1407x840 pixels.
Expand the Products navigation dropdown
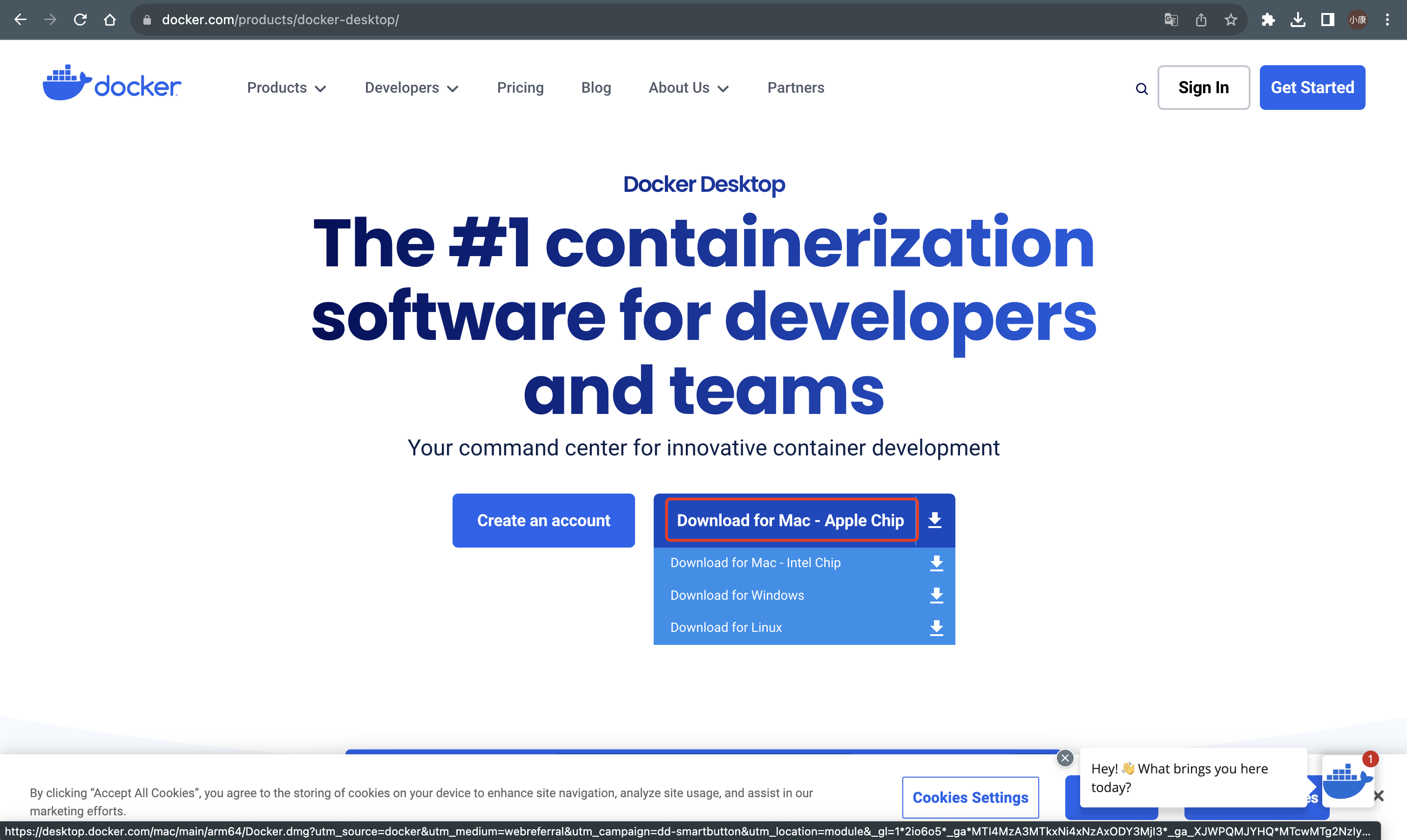pos(287,88)
